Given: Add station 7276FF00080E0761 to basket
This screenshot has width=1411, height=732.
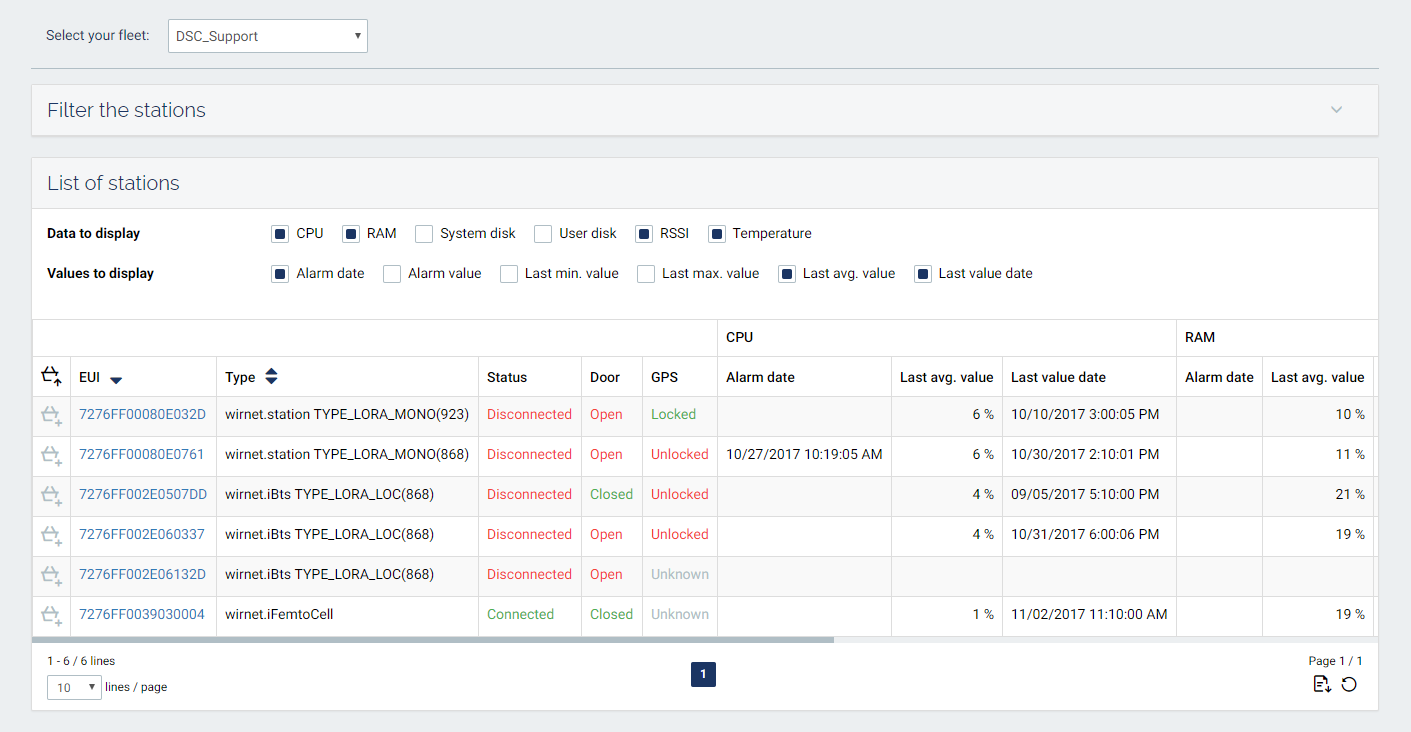Looking at the screenshot, I should tap(51, 455).
